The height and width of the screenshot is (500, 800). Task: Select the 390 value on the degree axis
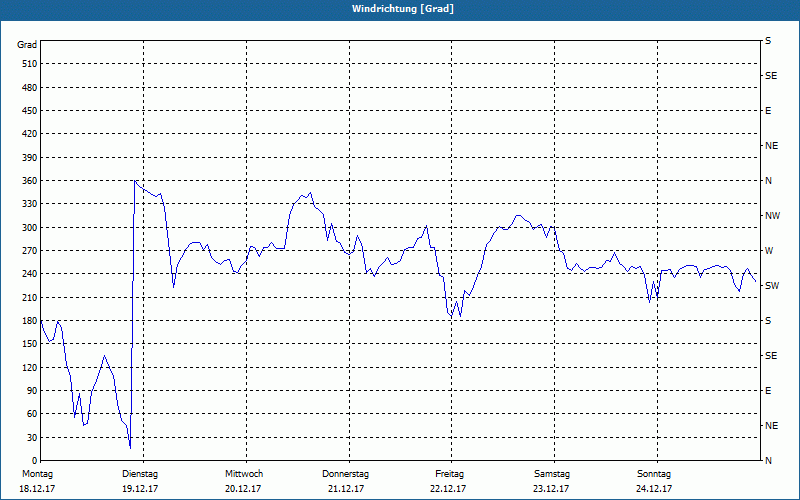click(30, 158)
